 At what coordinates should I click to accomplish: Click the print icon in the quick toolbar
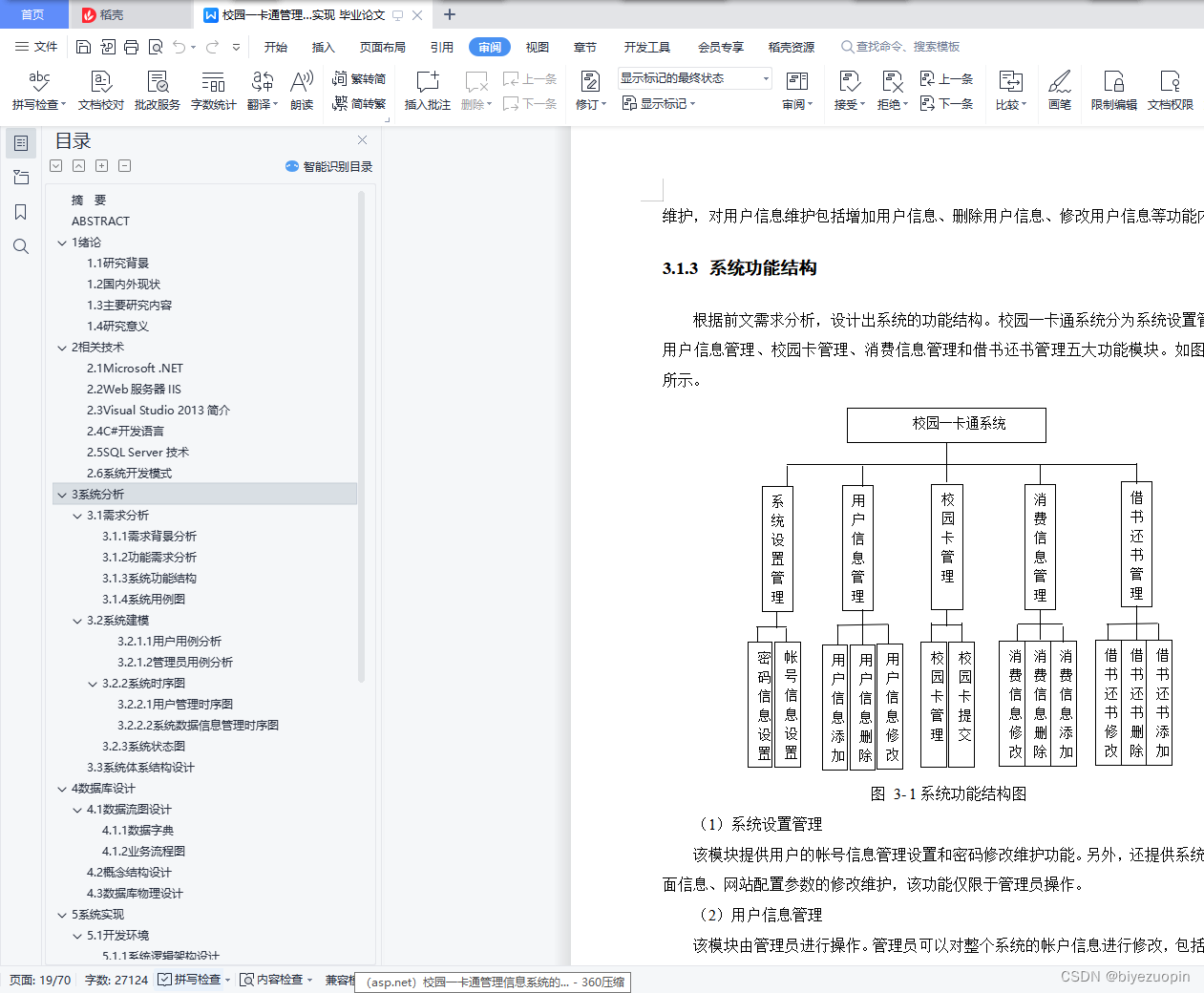[x=131, y=47]
